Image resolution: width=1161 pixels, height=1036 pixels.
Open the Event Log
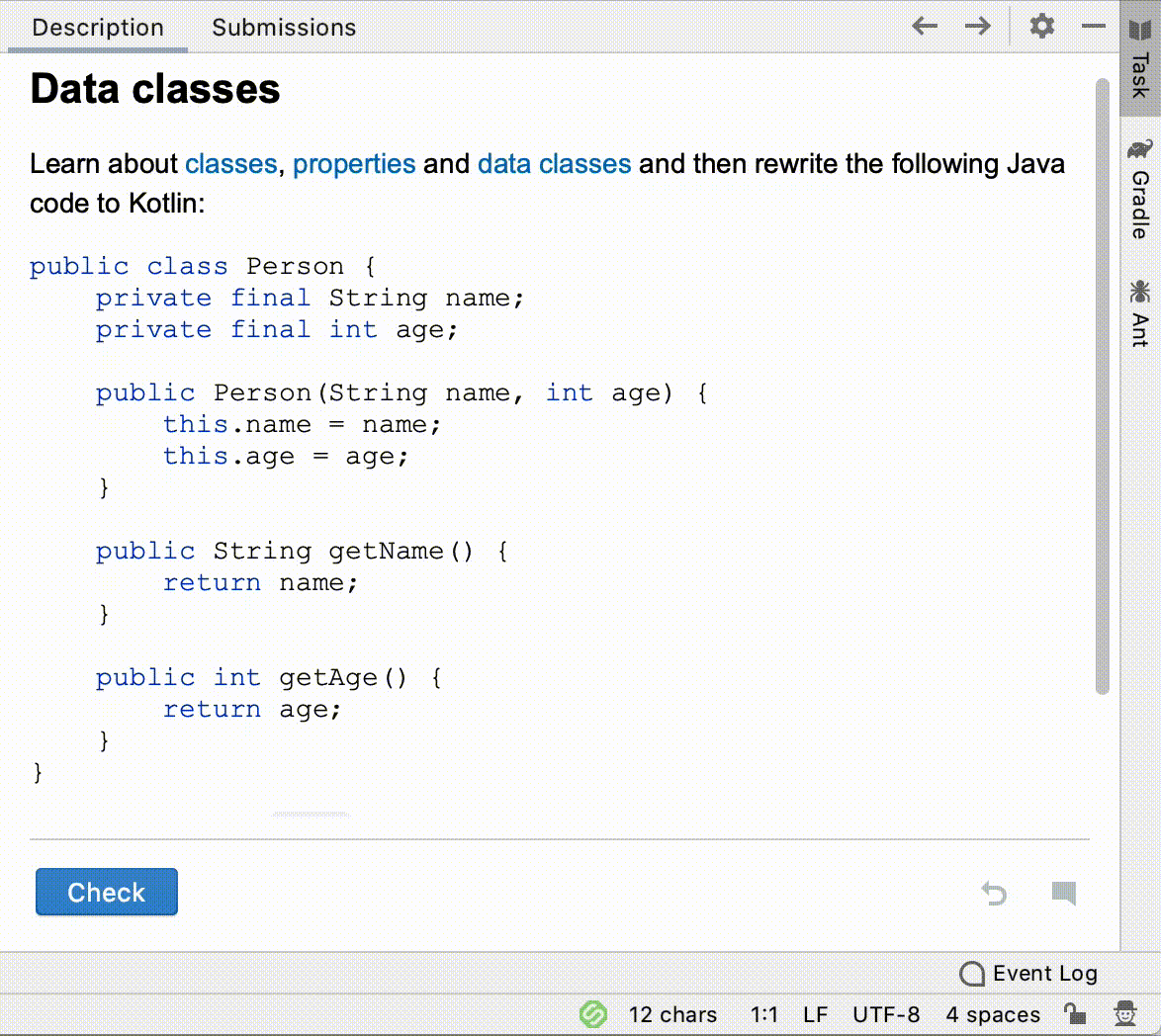pos(1027,973)
